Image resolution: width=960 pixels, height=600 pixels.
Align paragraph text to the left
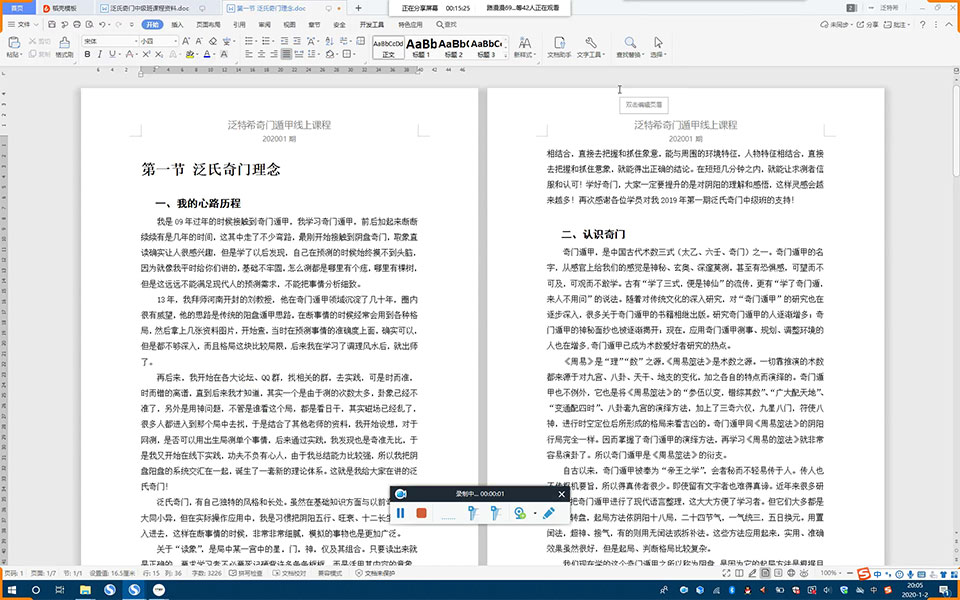coord(249,54)
